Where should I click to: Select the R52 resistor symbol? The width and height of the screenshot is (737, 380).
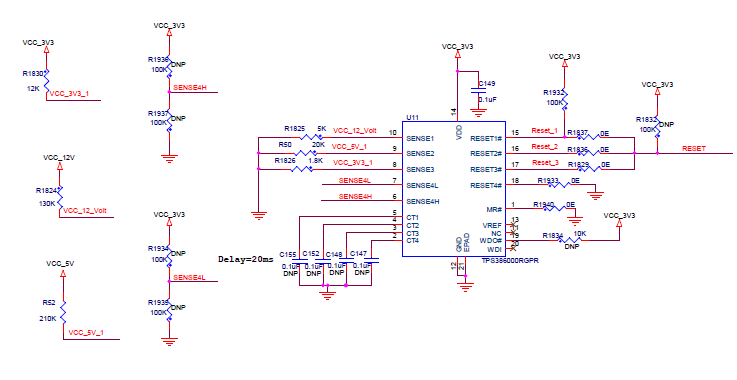pos(63,312)
